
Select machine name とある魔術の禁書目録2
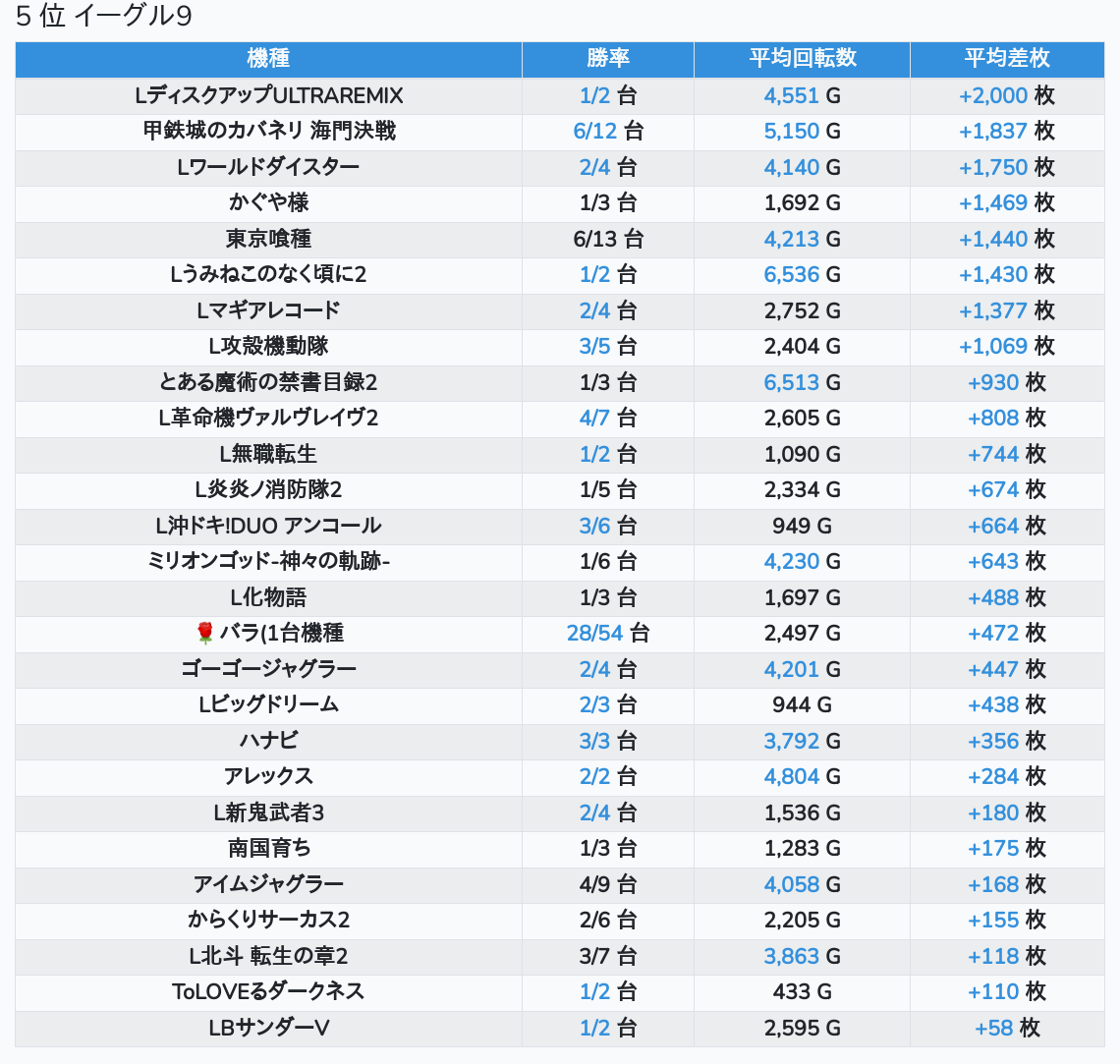(x=268, y=382)
